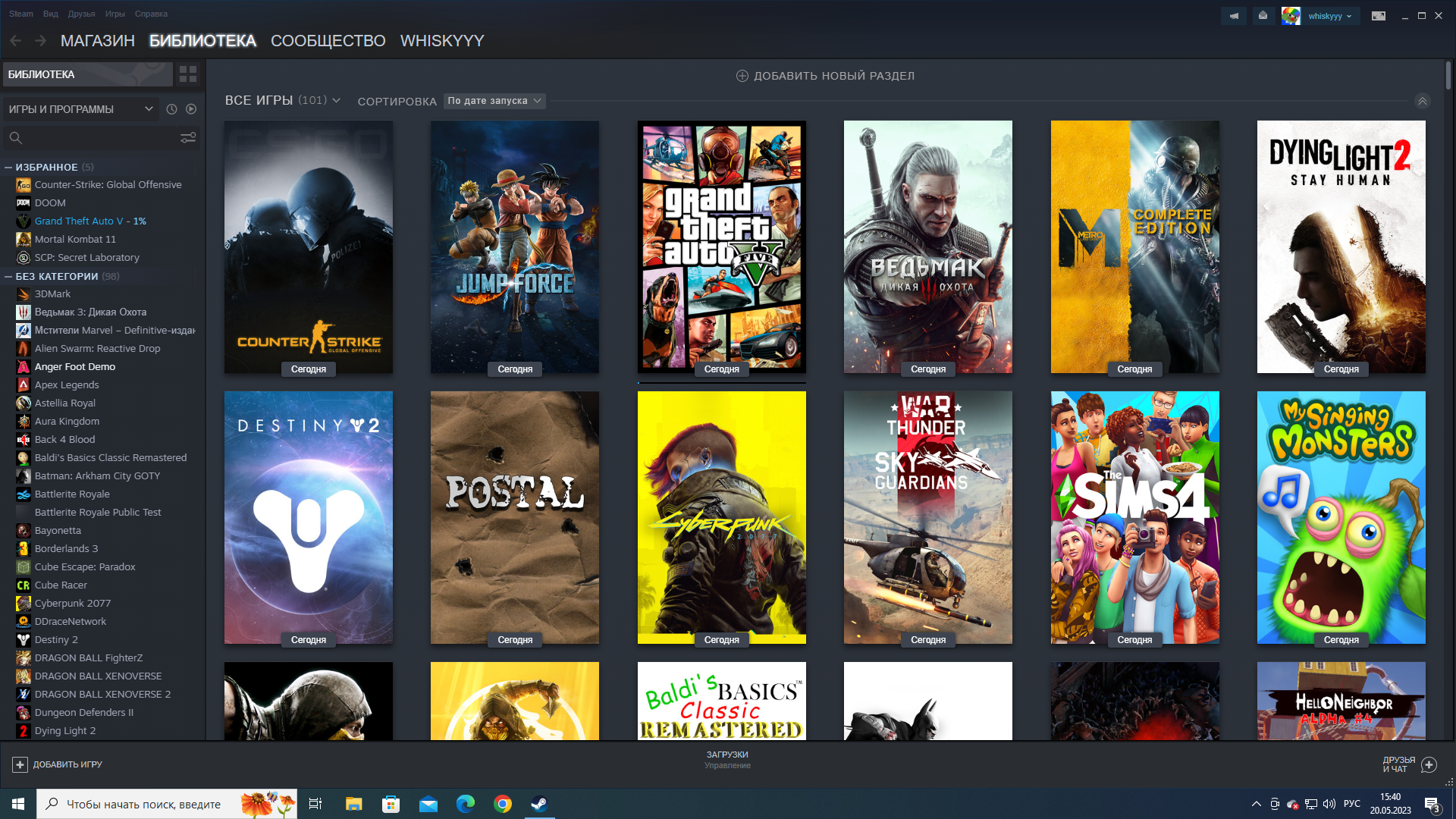Open the Windows Start menu
This screenshot has height=819, width=1456.
(x=18, y=804)
